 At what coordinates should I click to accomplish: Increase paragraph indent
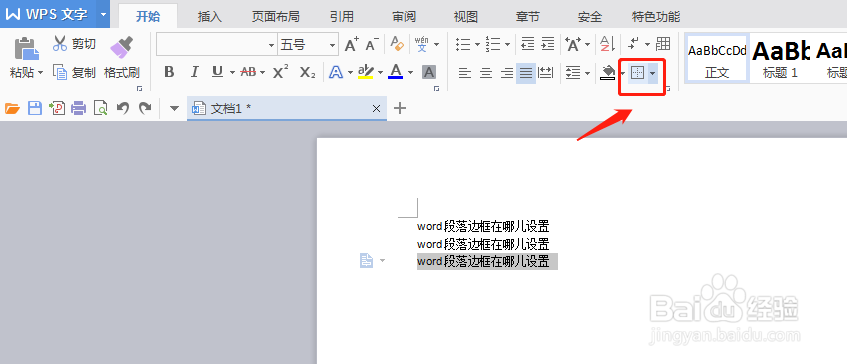tap(548, 44)
